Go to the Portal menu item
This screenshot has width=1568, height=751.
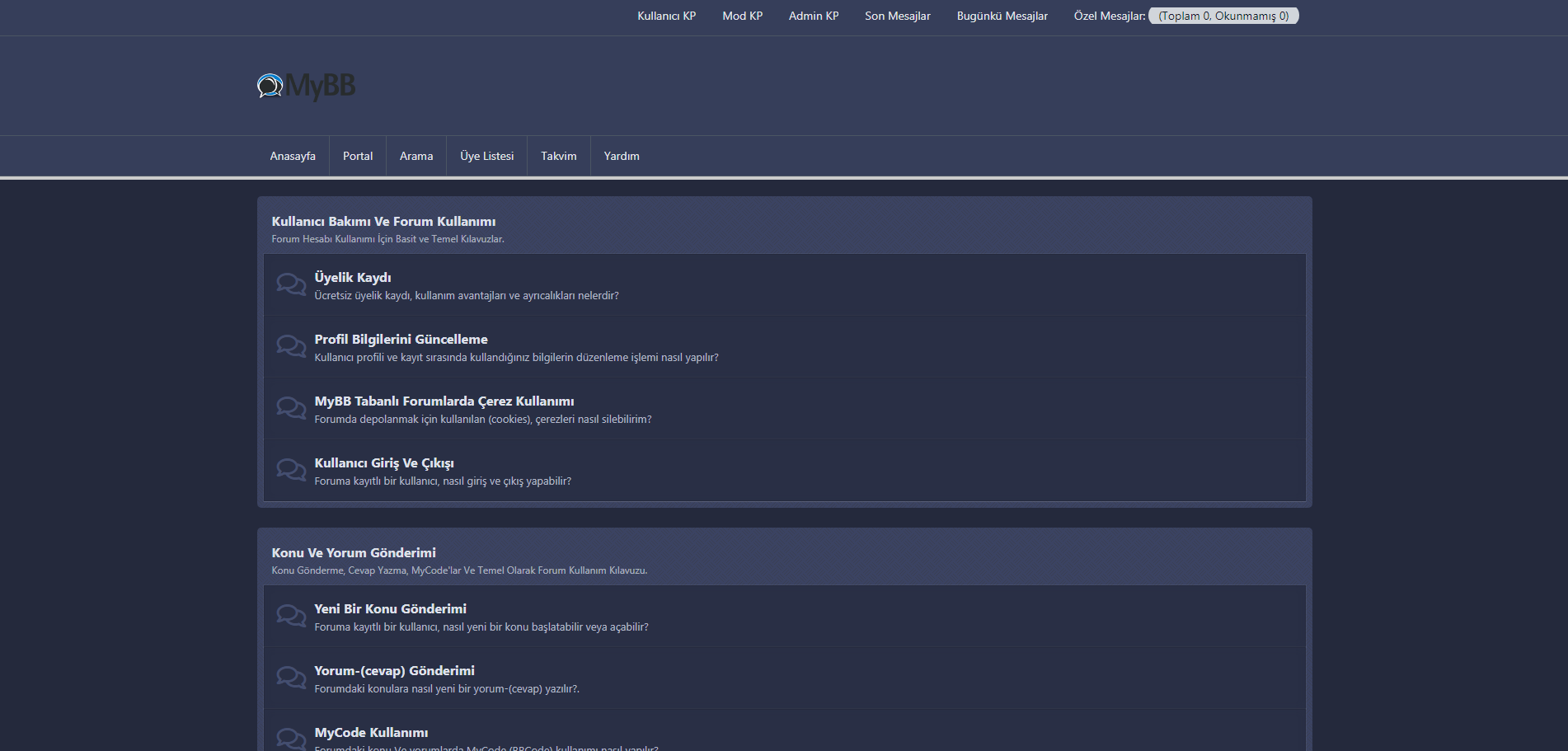click(x=358, y=156)
